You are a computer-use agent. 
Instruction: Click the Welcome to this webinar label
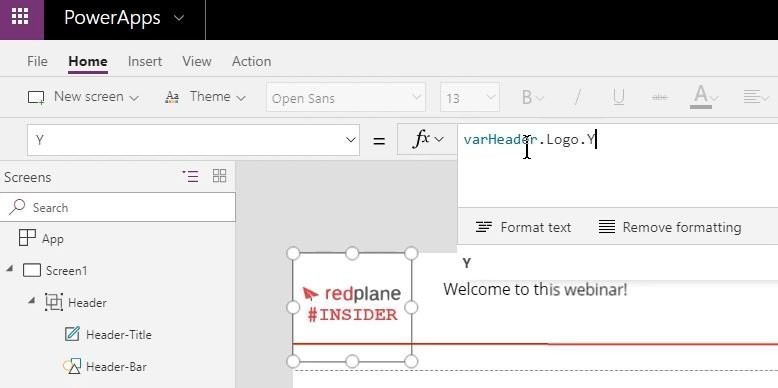click(535, 289)
